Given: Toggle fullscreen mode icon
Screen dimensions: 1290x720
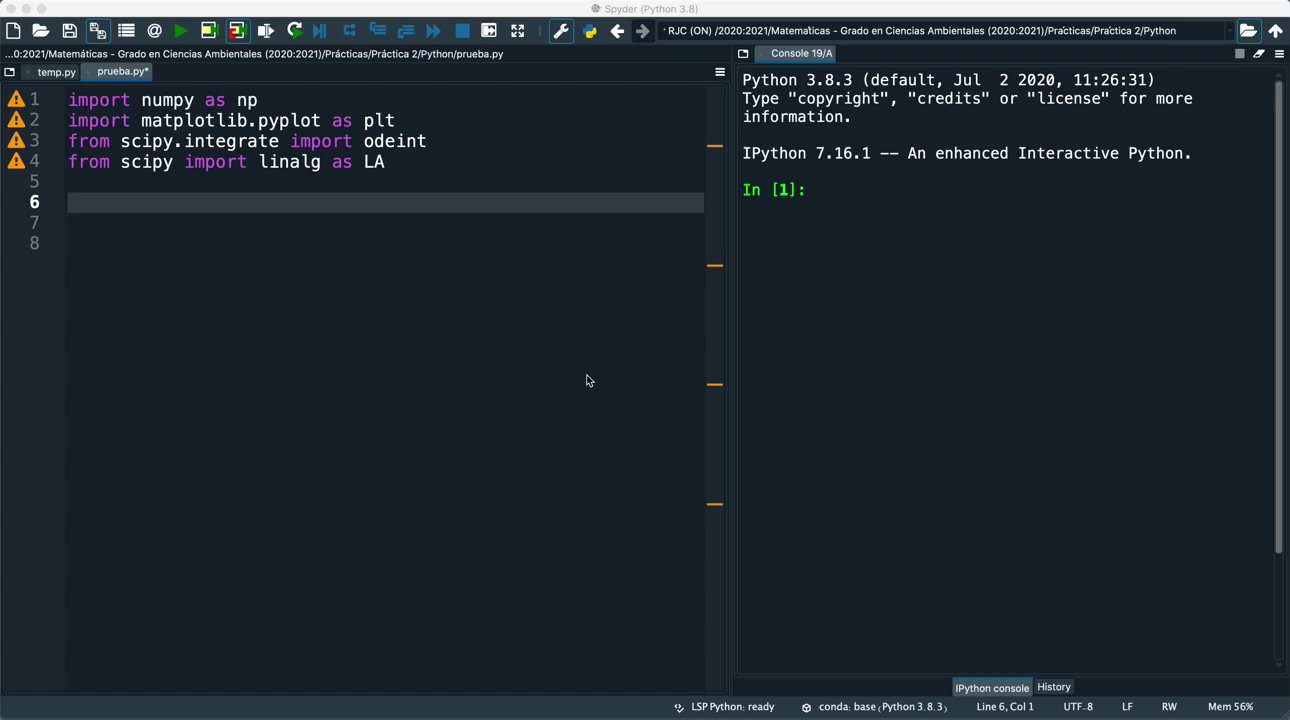Looking at the screenshot, I should point(517,31).
